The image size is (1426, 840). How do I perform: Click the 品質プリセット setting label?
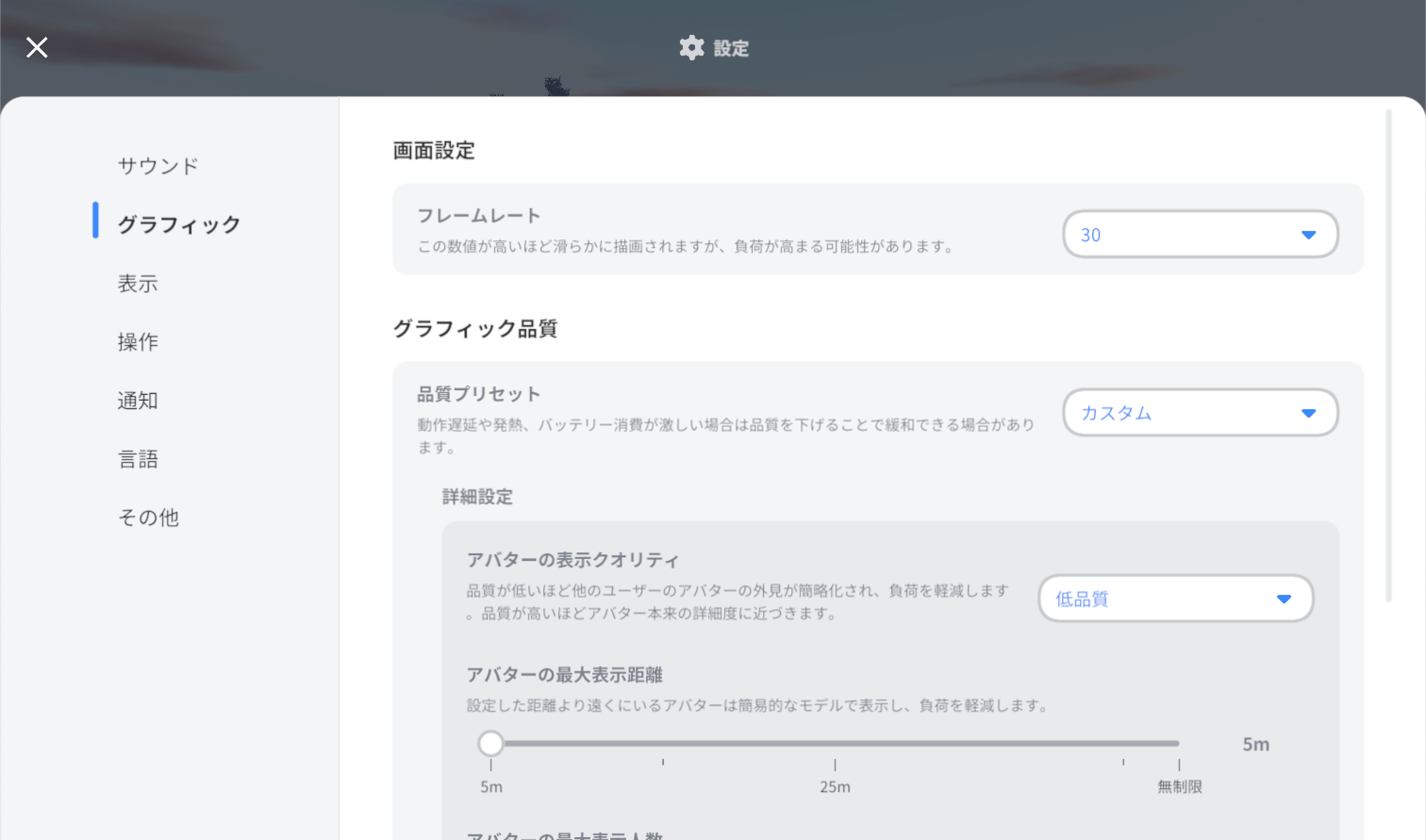tap(479, 394)
